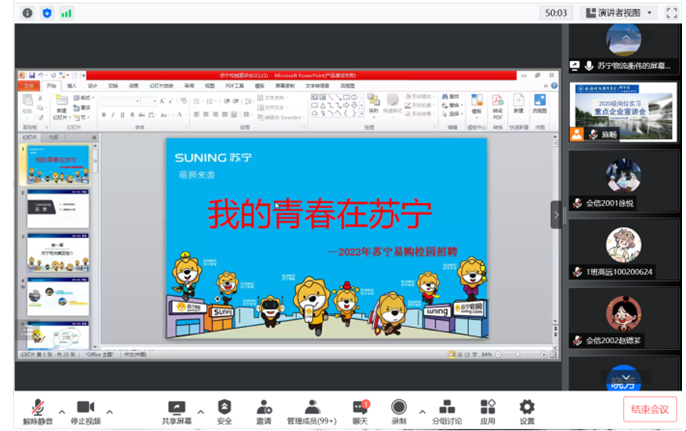Click the 共享屏幕 share screen icon
The image size is (686, 431).
(177, 409)
